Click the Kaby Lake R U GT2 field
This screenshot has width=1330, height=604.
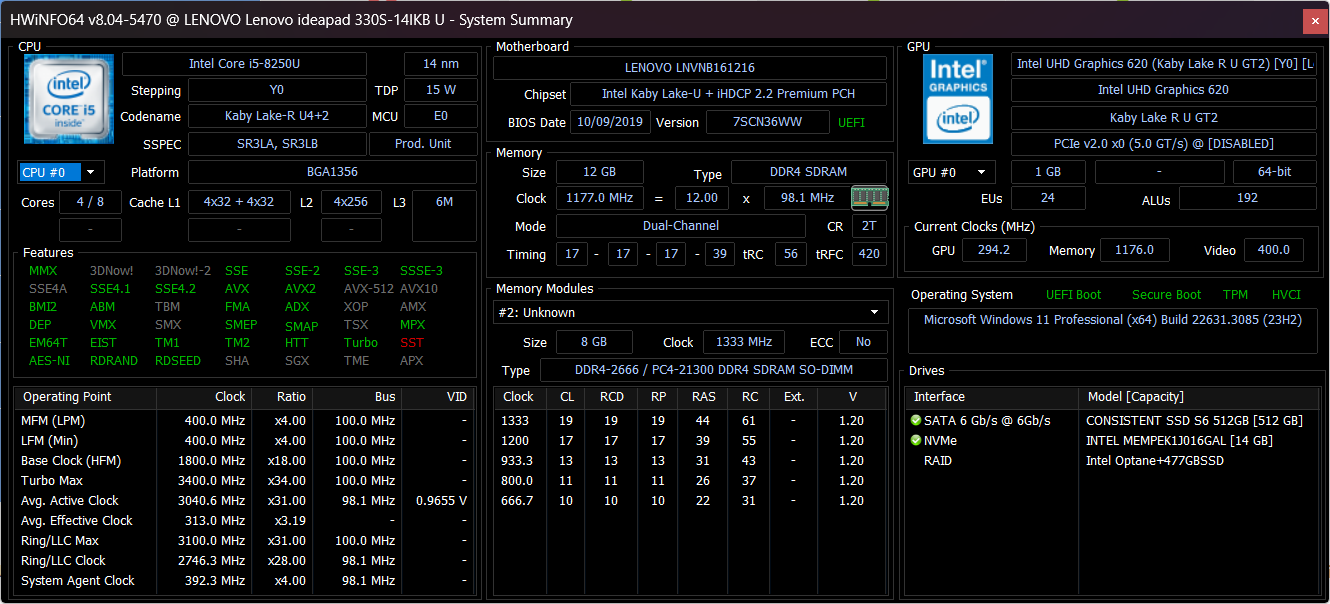click(x=1163, y=117)
